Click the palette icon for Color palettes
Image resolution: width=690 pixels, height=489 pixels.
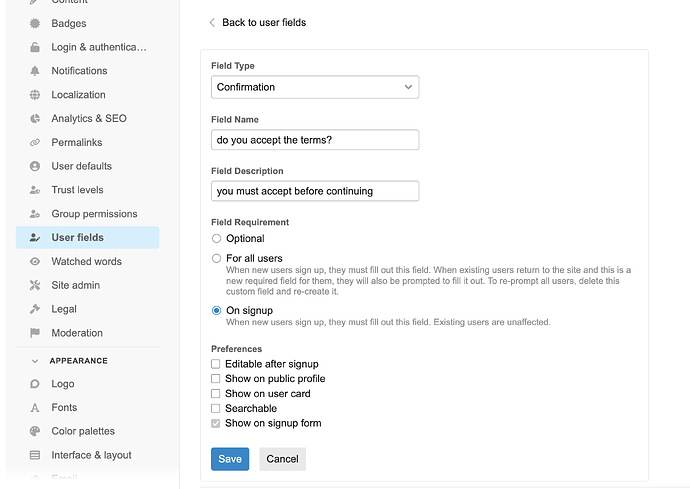click(x=35, y=431)
